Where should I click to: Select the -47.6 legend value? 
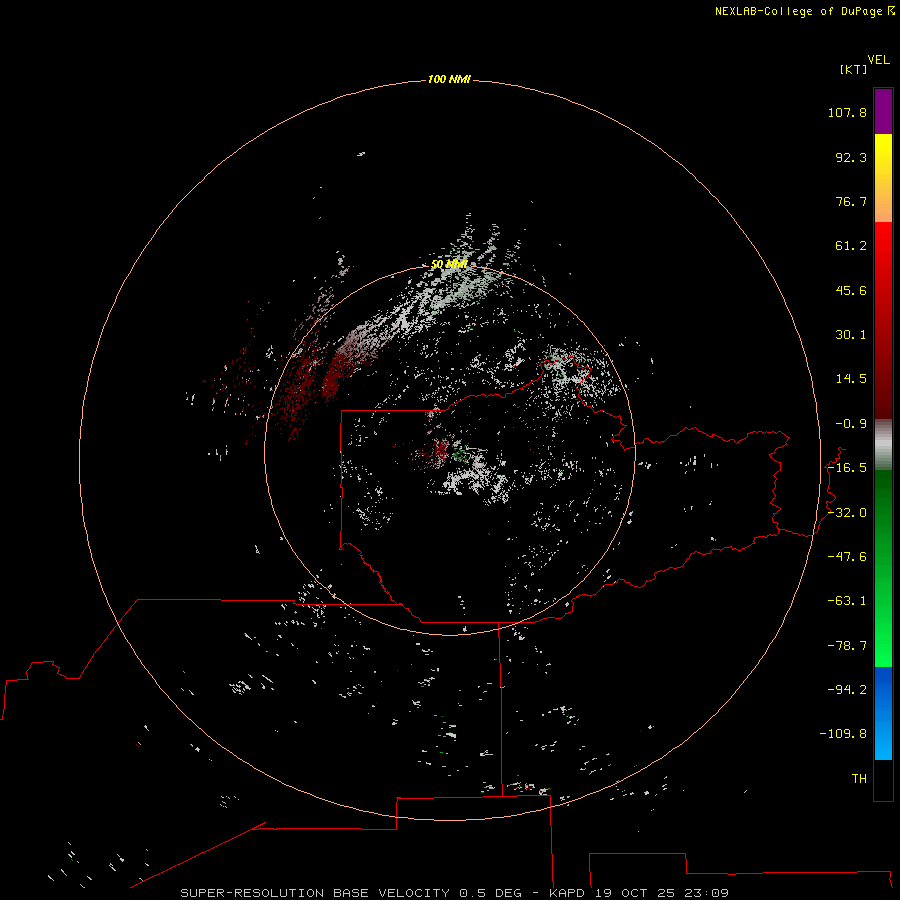[847, 557]
